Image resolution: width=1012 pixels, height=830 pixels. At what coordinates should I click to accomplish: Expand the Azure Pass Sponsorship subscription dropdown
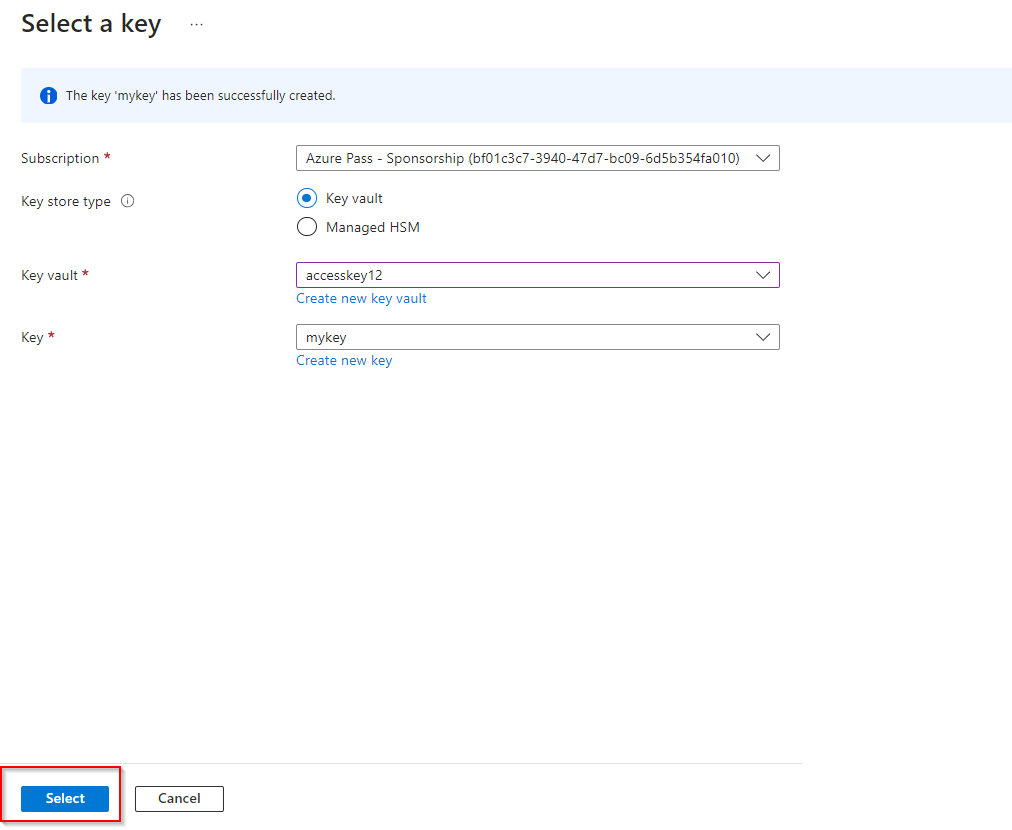click(522, 158)
